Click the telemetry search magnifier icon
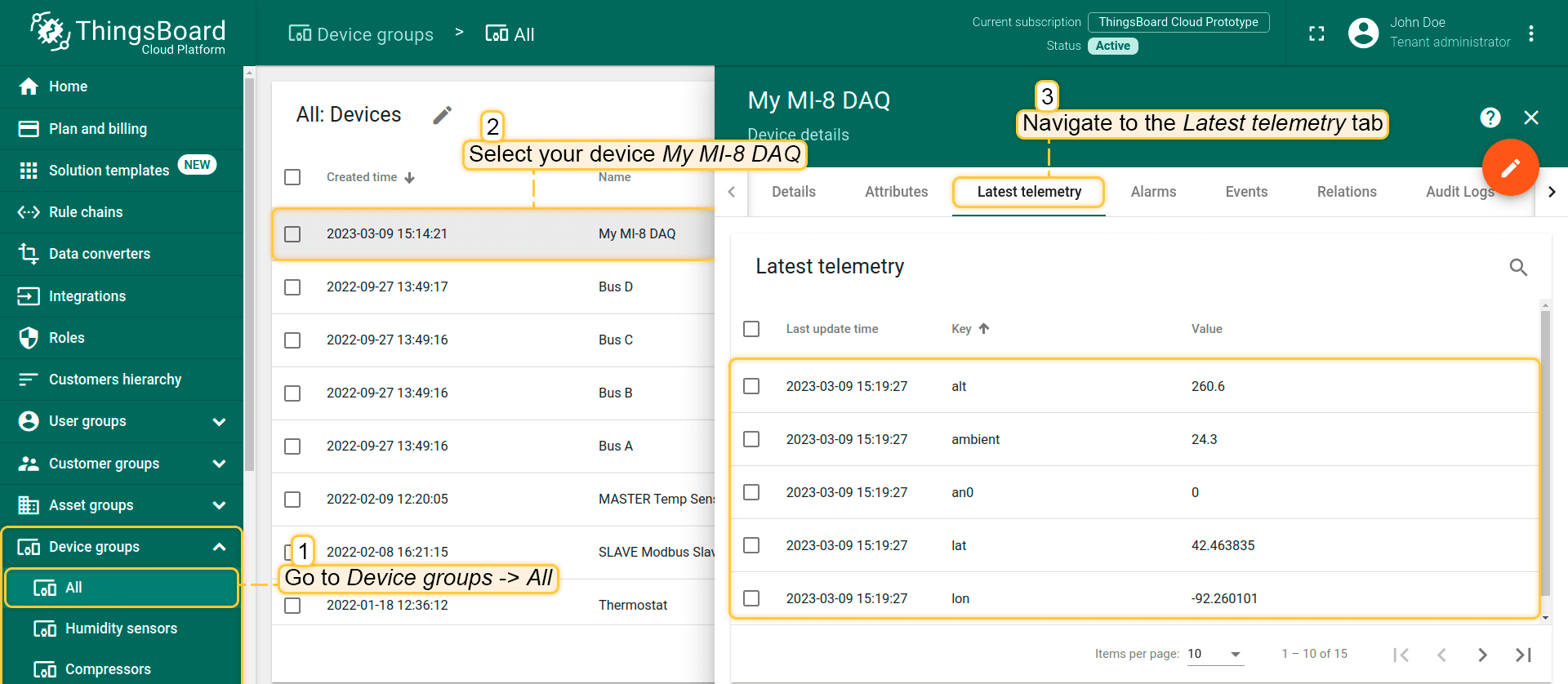 click(x=1517, y=267)
